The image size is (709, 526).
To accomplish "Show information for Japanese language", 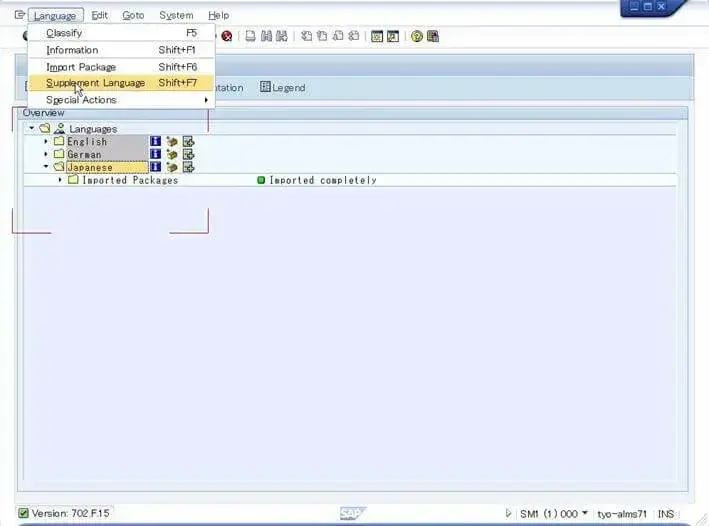I will (155, 167).
